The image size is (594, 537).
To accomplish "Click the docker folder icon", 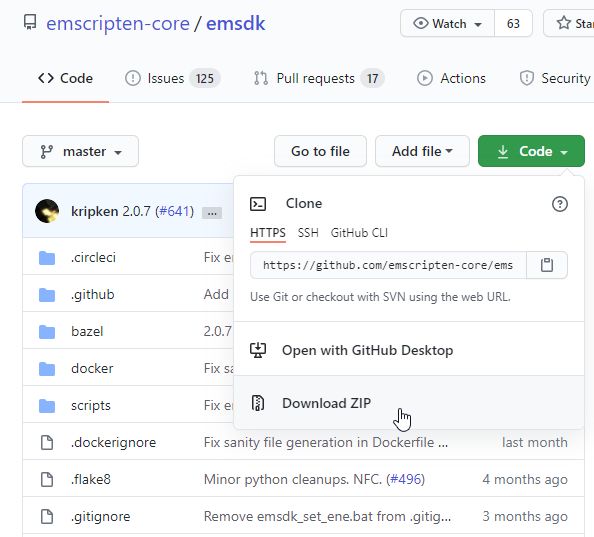I will pyautogui.click(x=47, y=368).
